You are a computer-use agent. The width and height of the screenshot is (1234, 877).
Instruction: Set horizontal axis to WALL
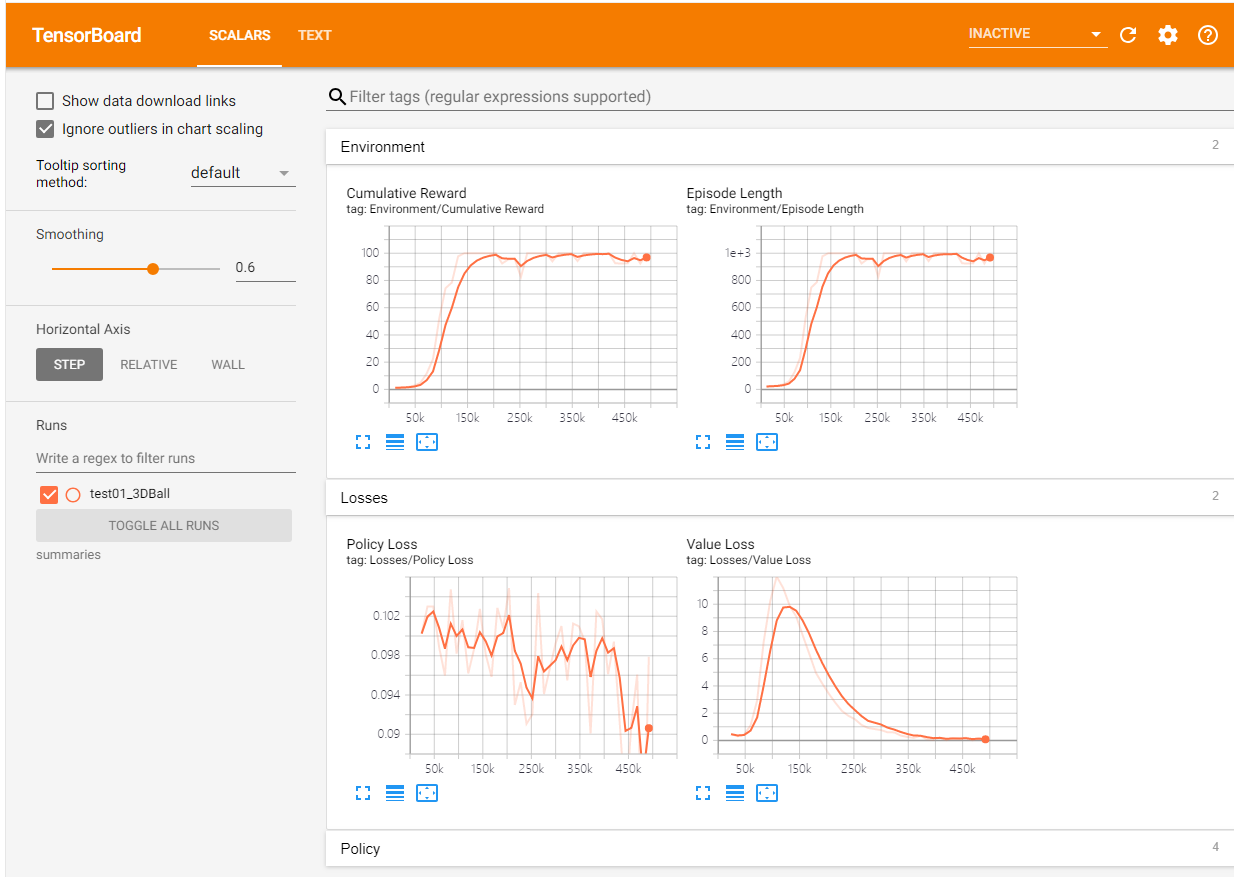(x=228, y=365)
